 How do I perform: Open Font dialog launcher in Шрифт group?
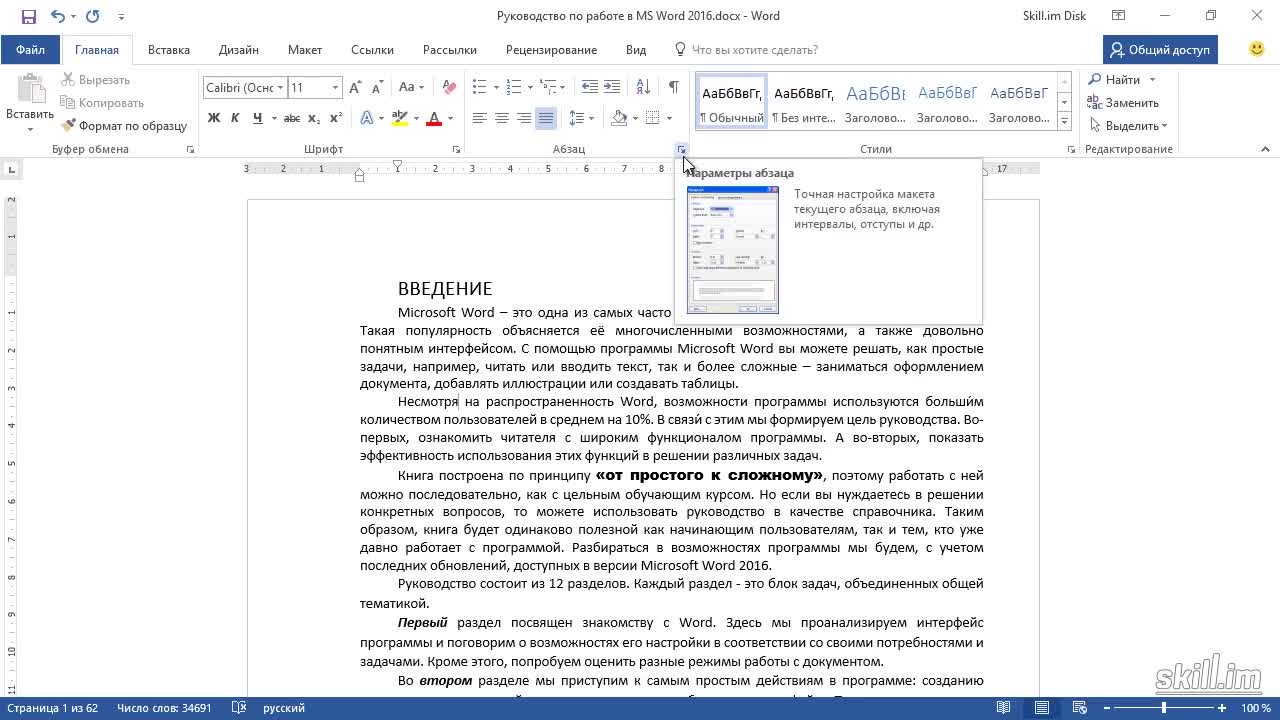pyautogui.click(x=457, y=150)
